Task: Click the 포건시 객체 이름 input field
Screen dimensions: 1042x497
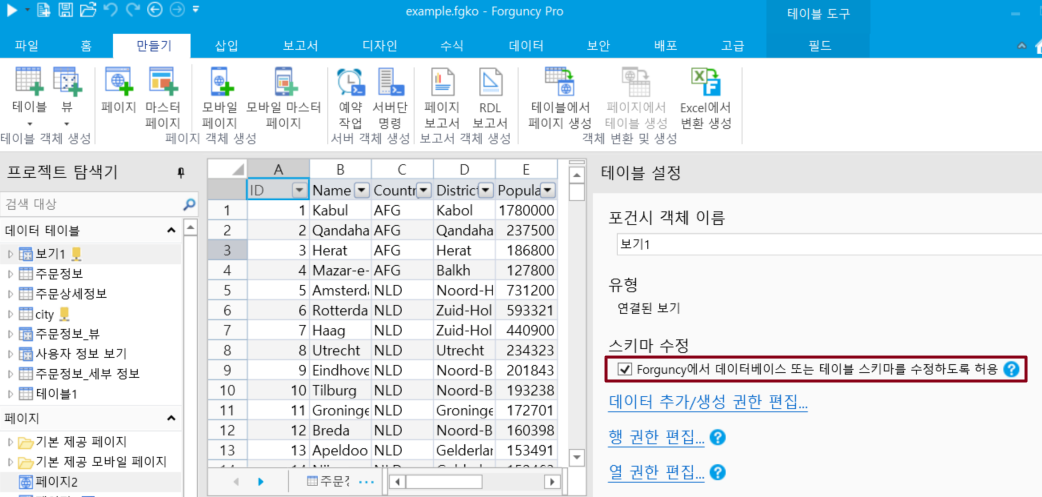Action: coord(828,243)
